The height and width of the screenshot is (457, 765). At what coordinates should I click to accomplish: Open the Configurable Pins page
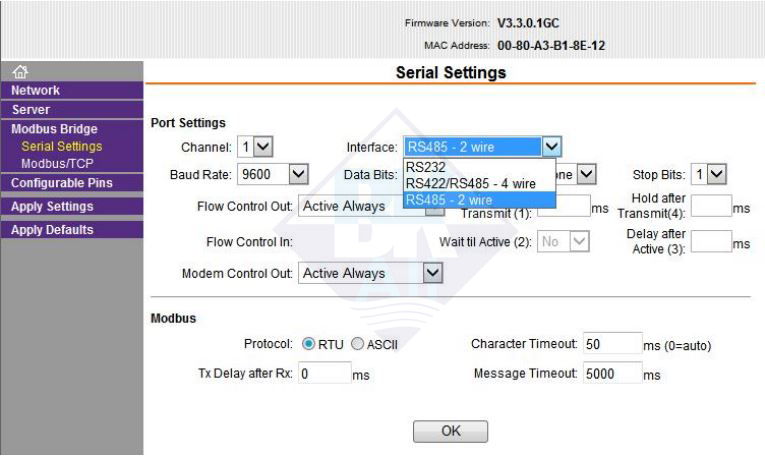72,183
